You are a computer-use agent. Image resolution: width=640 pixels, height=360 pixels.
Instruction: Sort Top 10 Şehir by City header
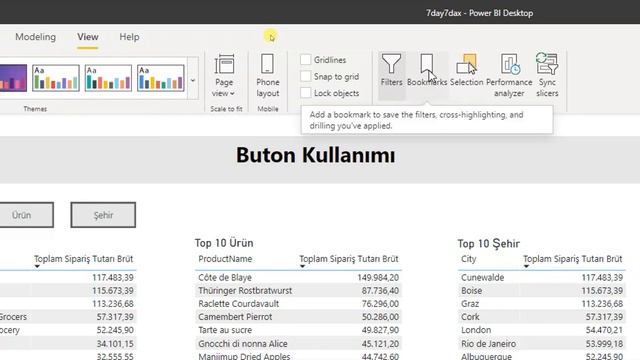(469, 259)
